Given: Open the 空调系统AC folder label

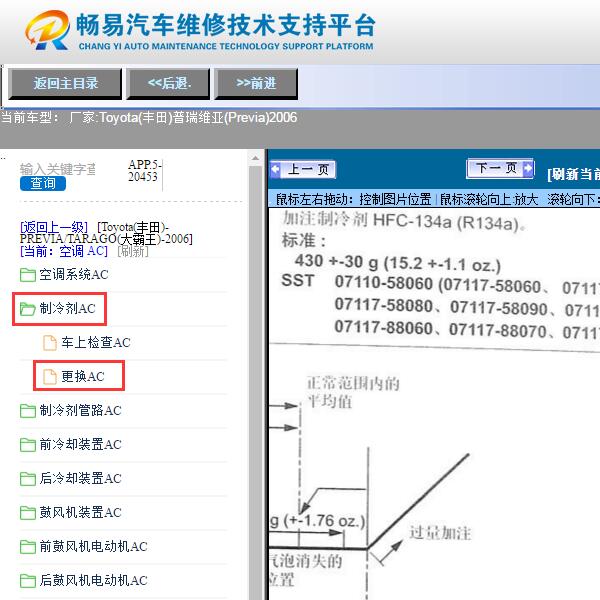Looking at the screenshot, I should 74,275.
